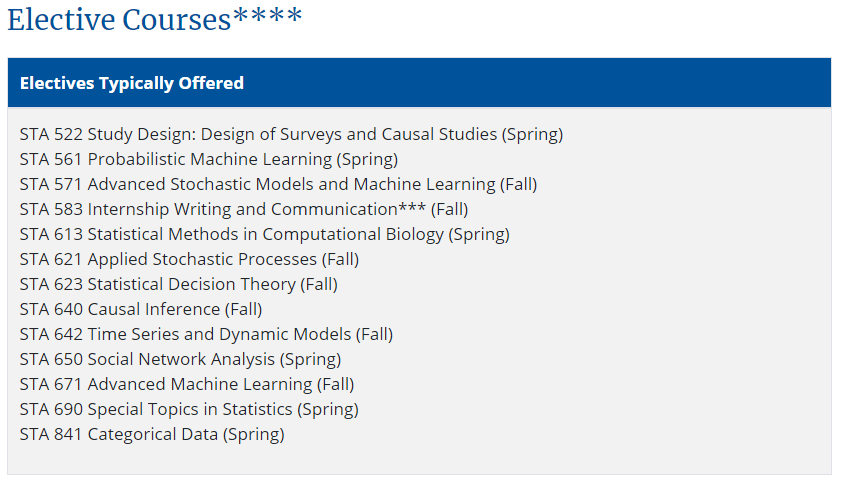Select the Electives Typically Offered header bar
Screen dimensions: 842x484
click(x=419, y=83)
